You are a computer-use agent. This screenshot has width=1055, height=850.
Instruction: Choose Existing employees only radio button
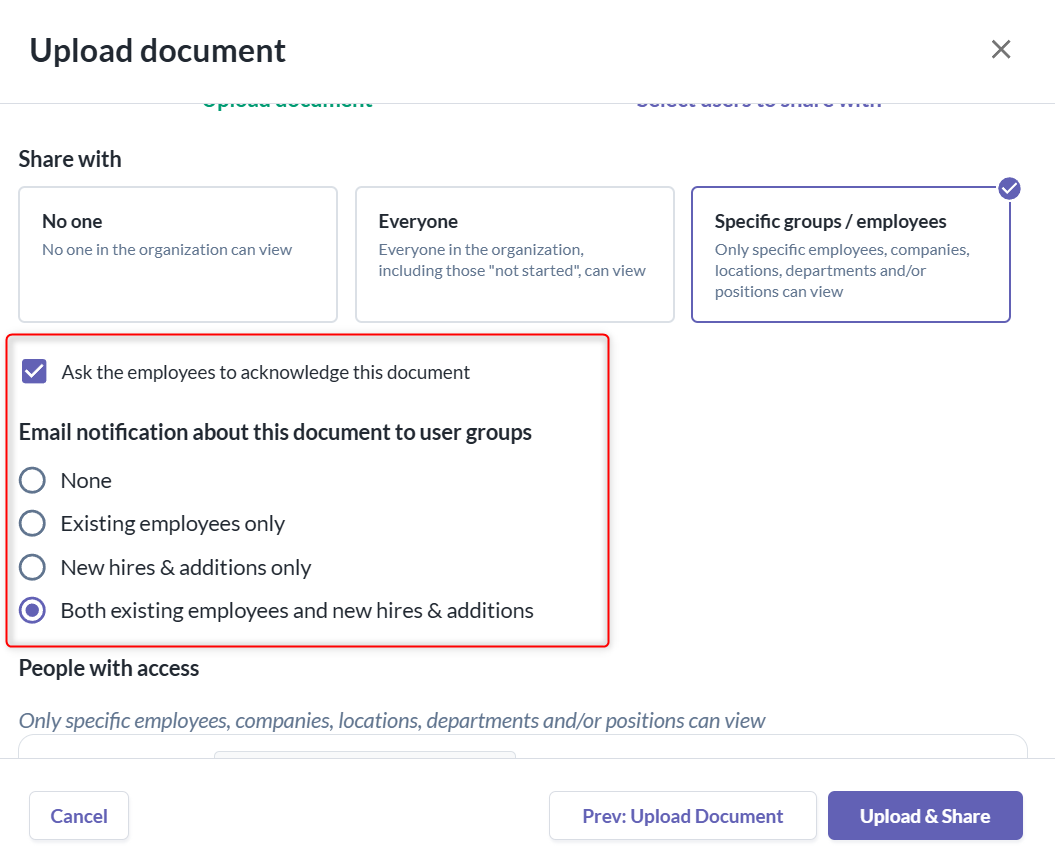click(x=32, y=524)
